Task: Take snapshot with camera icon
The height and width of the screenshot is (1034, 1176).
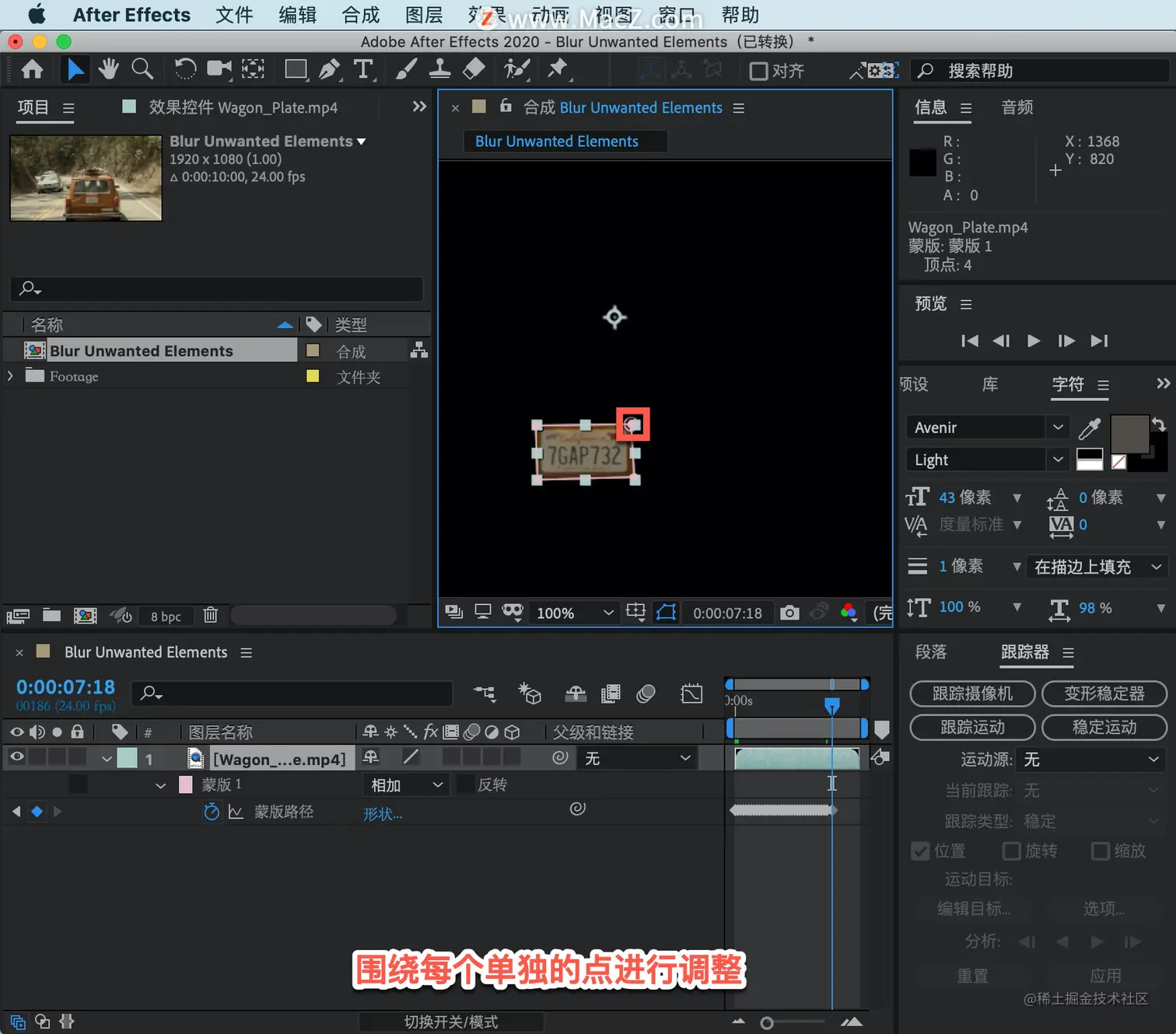Action: click(789, 613)
